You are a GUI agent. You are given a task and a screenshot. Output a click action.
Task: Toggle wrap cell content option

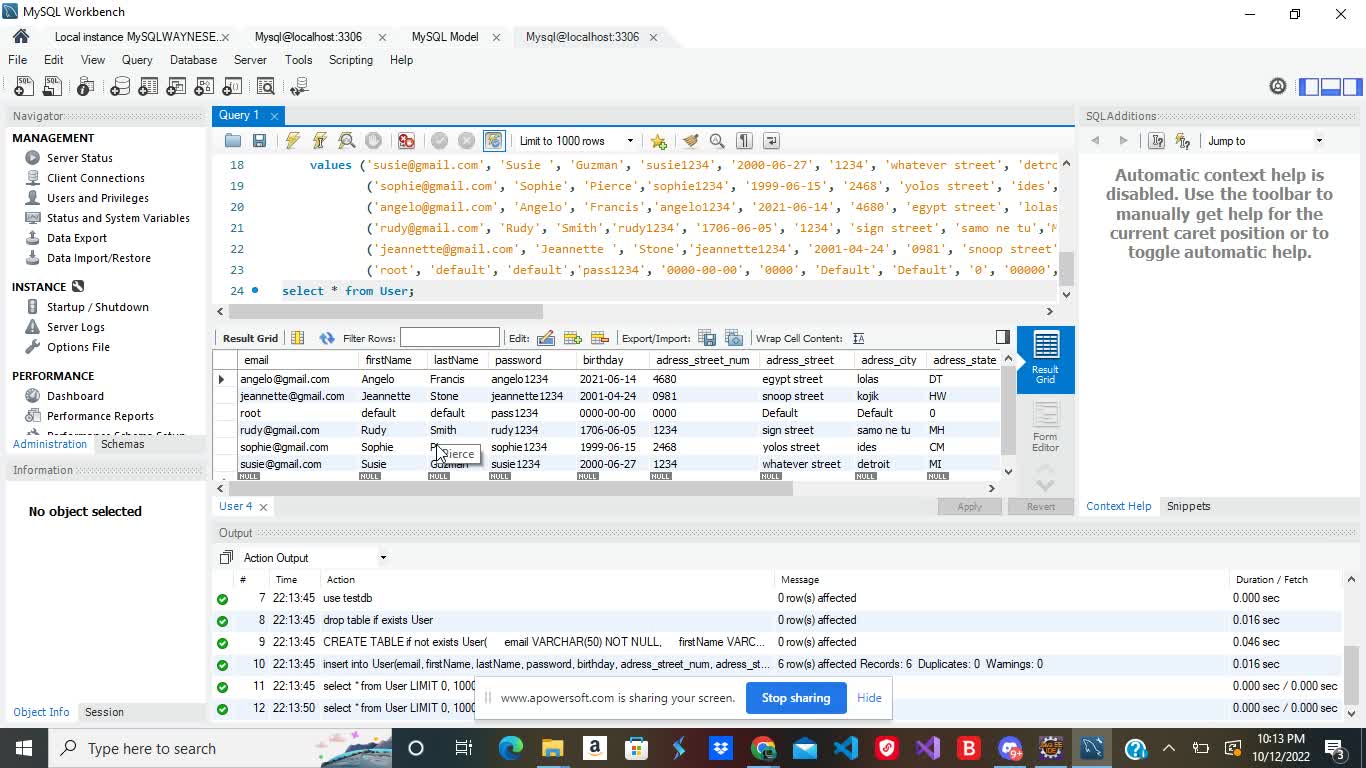(858, 338)
